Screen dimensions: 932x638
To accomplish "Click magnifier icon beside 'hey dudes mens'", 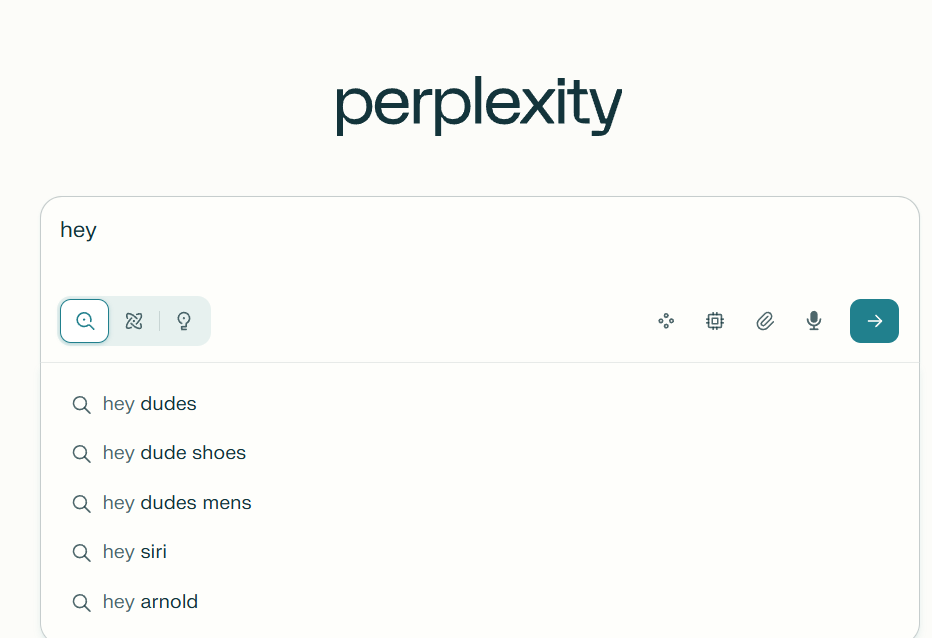I will pos(82,504).
